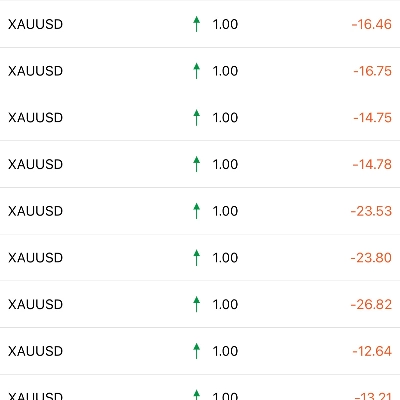
Task: Click the green arrow in the -26.82 row
Action: (197, 304)
